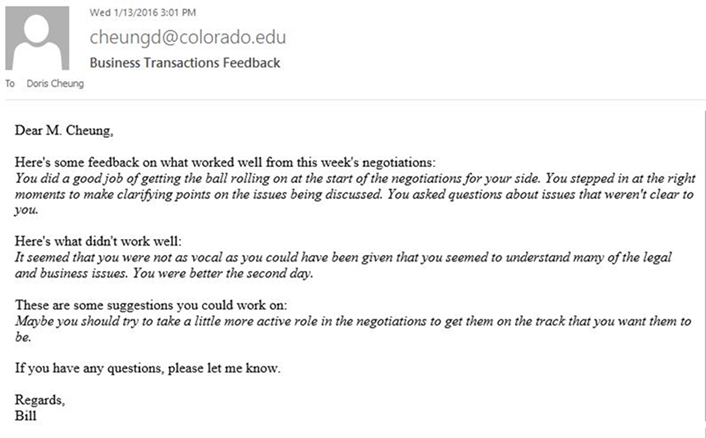Click sentence You were better the second day

point(222,273)
